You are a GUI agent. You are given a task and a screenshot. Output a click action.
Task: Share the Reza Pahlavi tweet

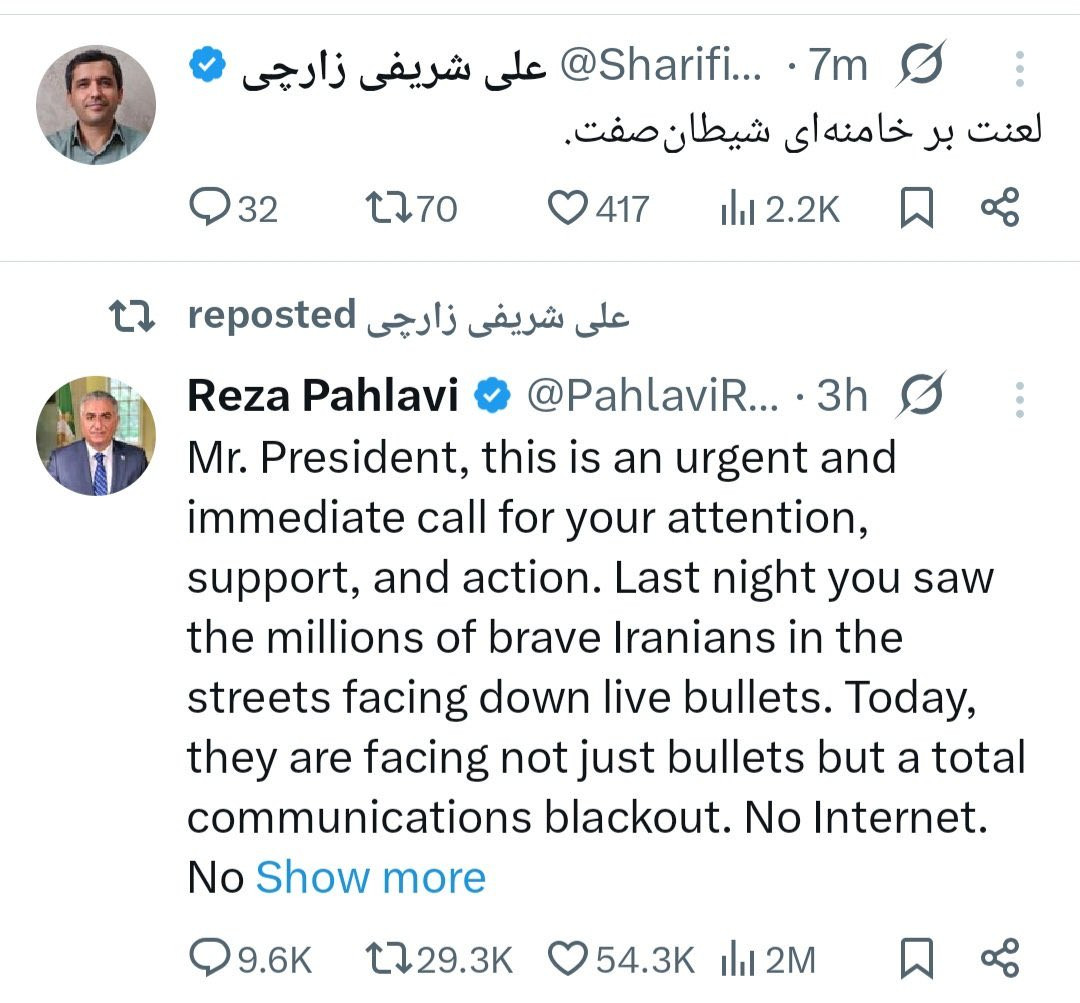(x=1000, y=960)
